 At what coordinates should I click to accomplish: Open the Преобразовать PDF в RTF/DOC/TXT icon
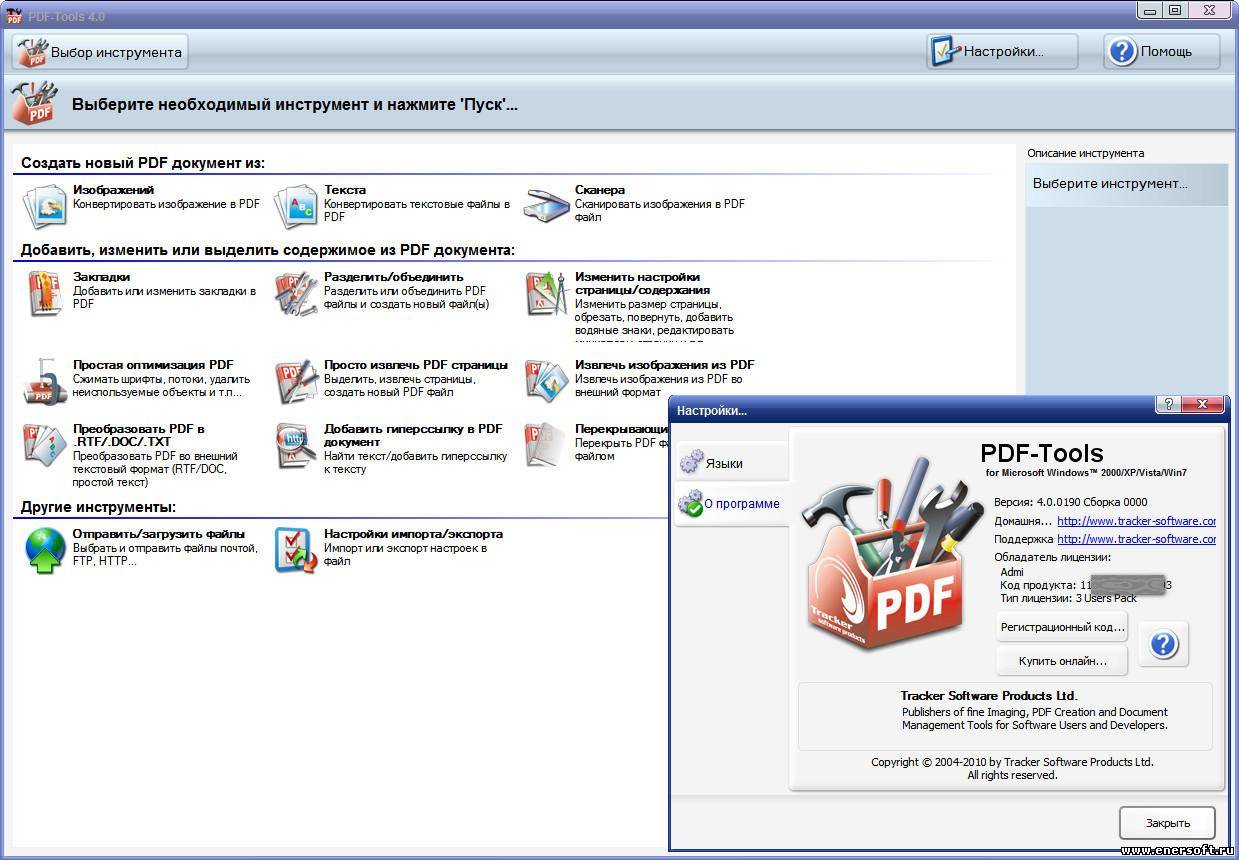click(x=45, y=445)
